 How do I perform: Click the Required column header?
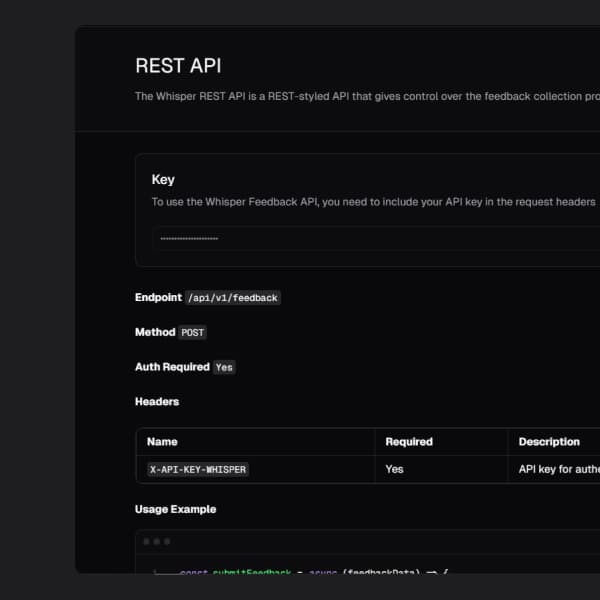click(409, 441)
